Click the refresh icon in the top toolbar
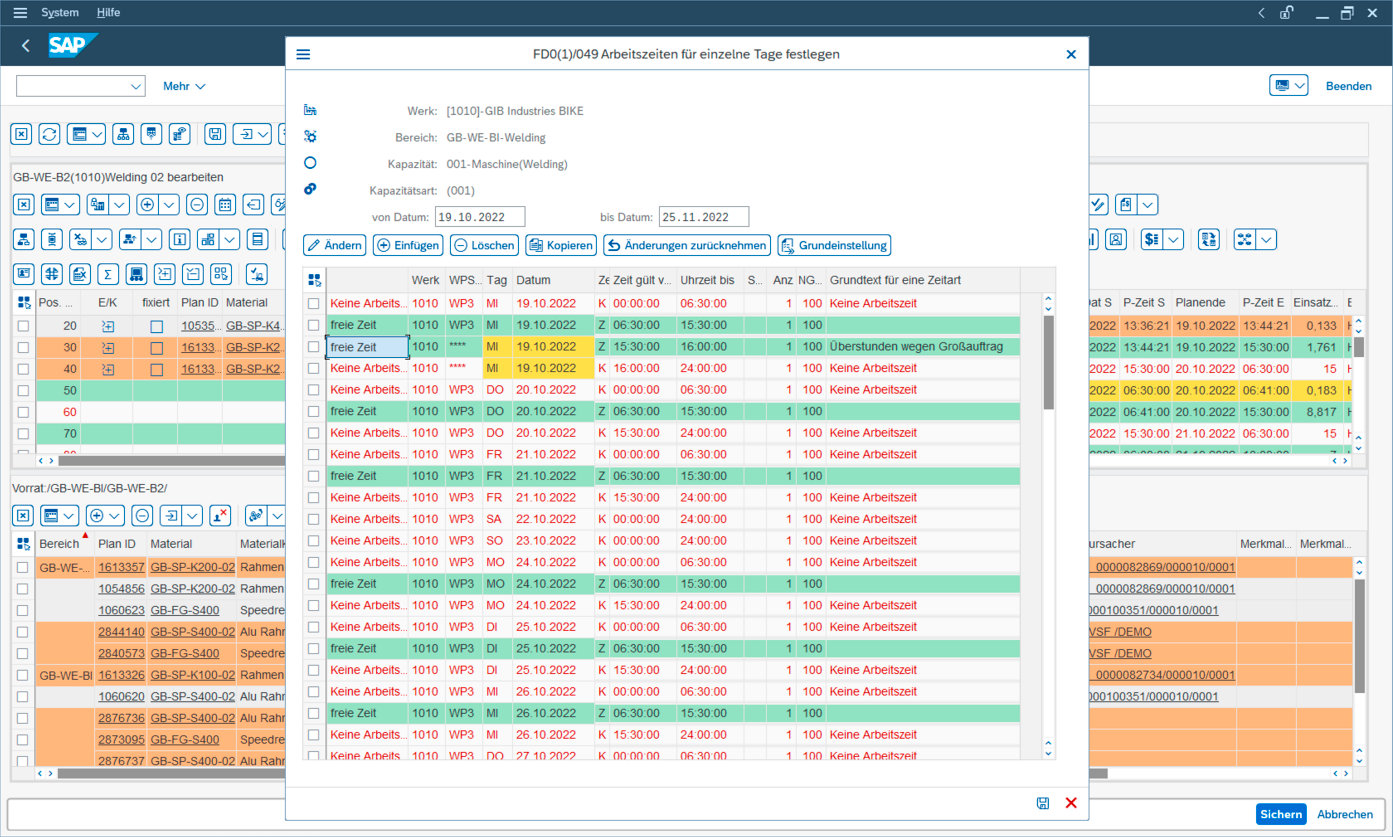This screenshot has width=1393, height=837. (49, 133)
